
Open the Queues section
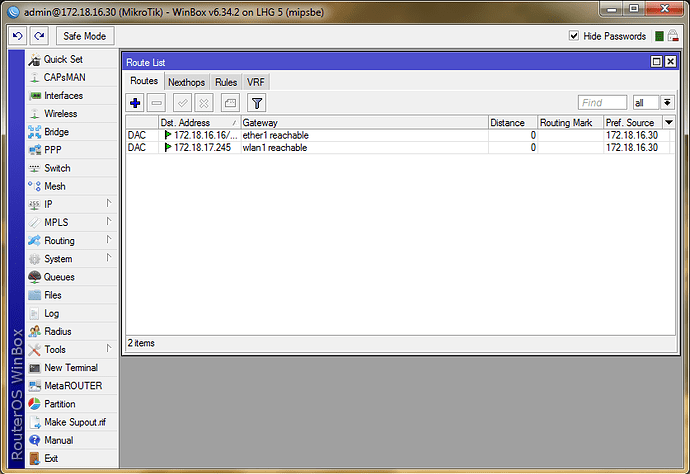58,277
